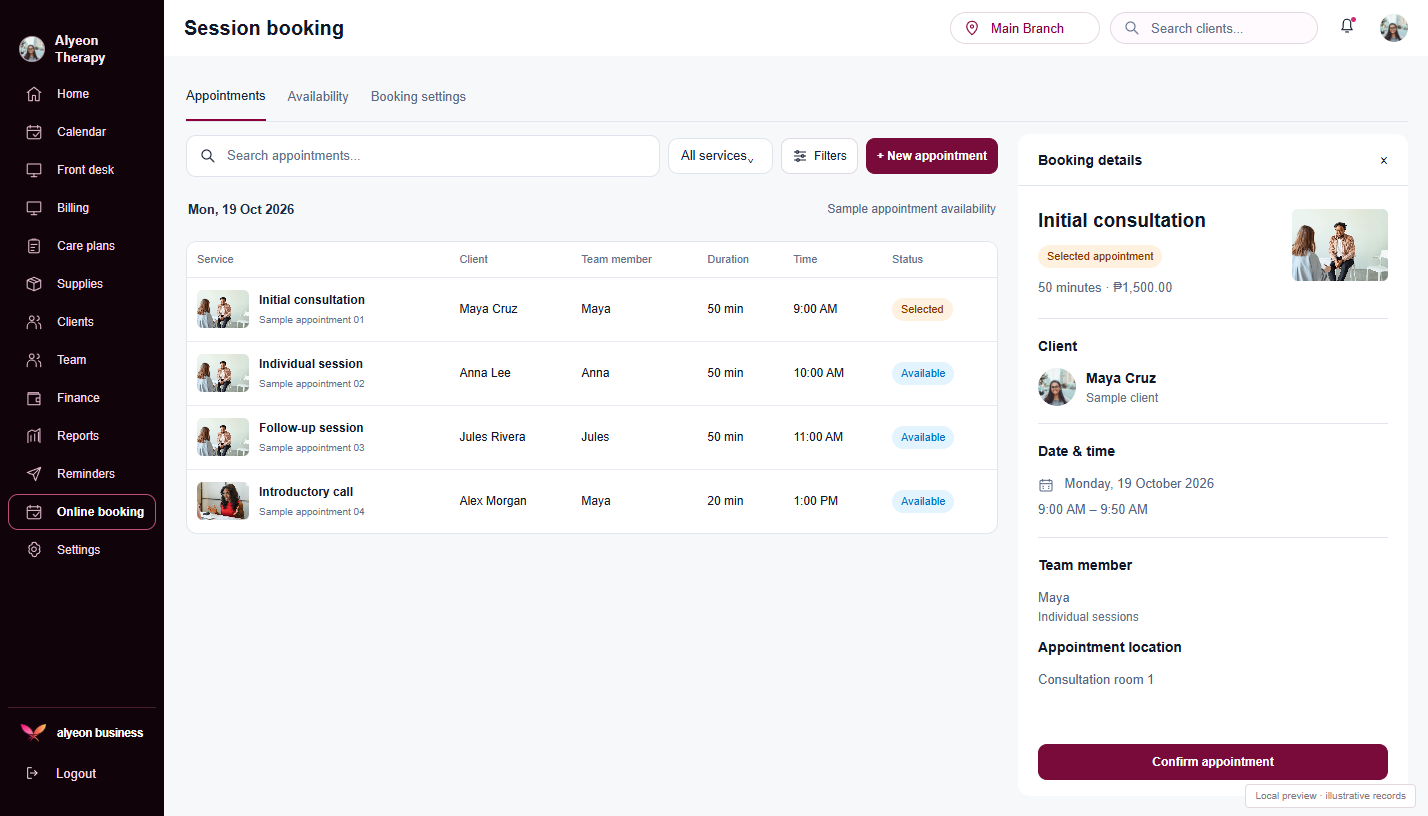Click the Available status for Anna Lee
Viewport: 1428px width, 816px height.
click(923, 373)
